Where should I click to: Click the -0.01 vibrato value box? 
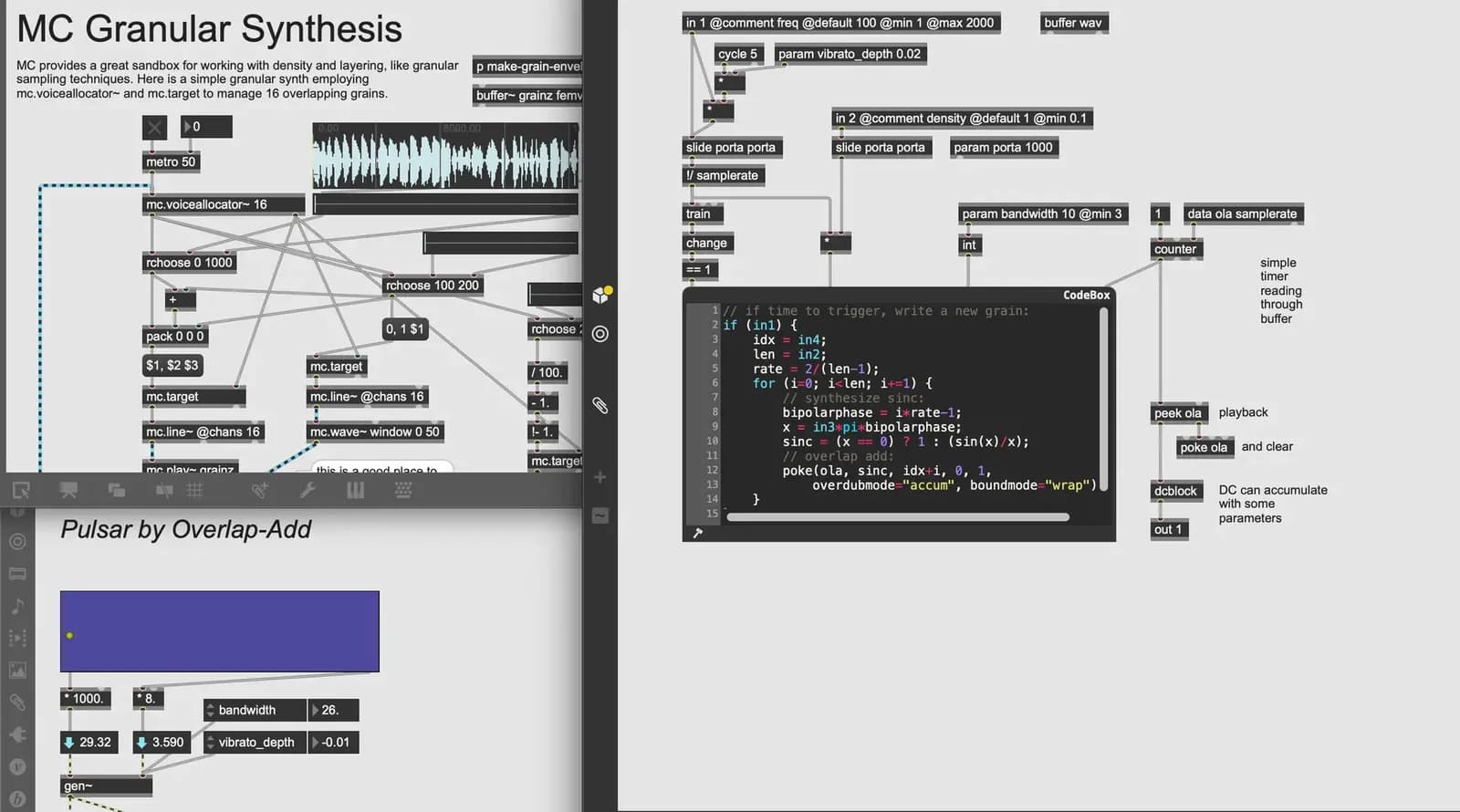coord(334,743)
